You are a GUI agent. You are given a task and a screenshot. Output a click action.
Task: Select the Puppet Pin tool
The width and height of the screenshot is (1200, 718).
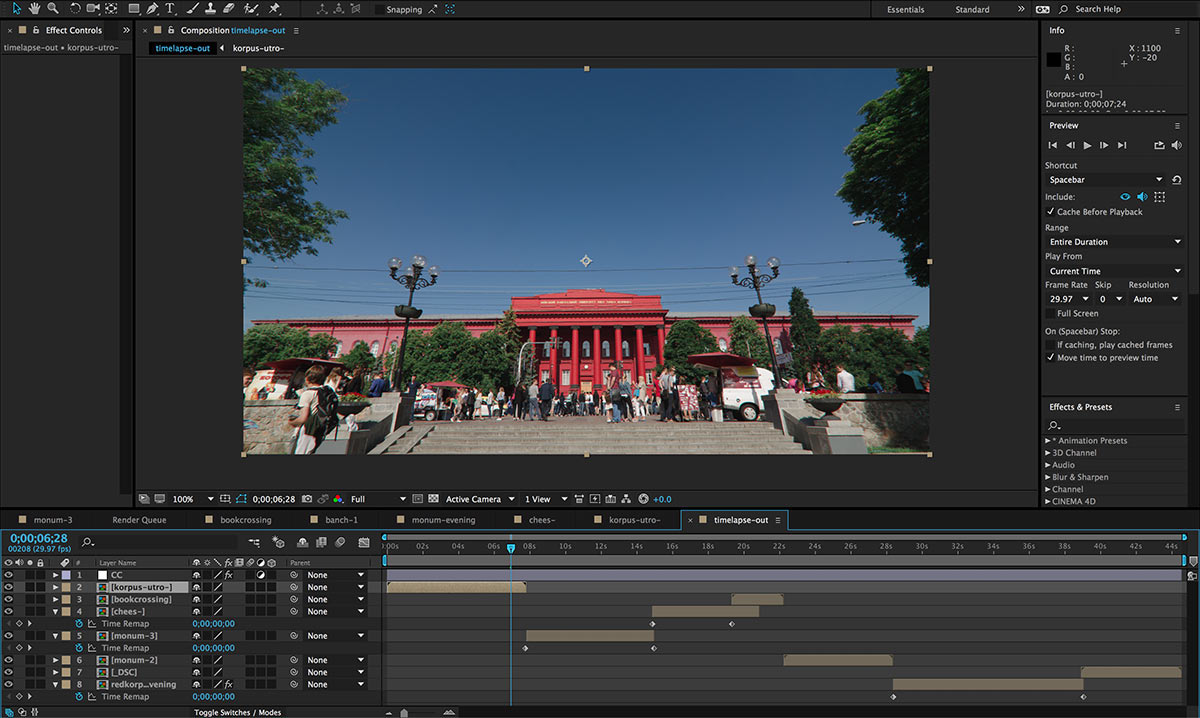[x=275, y=9]
